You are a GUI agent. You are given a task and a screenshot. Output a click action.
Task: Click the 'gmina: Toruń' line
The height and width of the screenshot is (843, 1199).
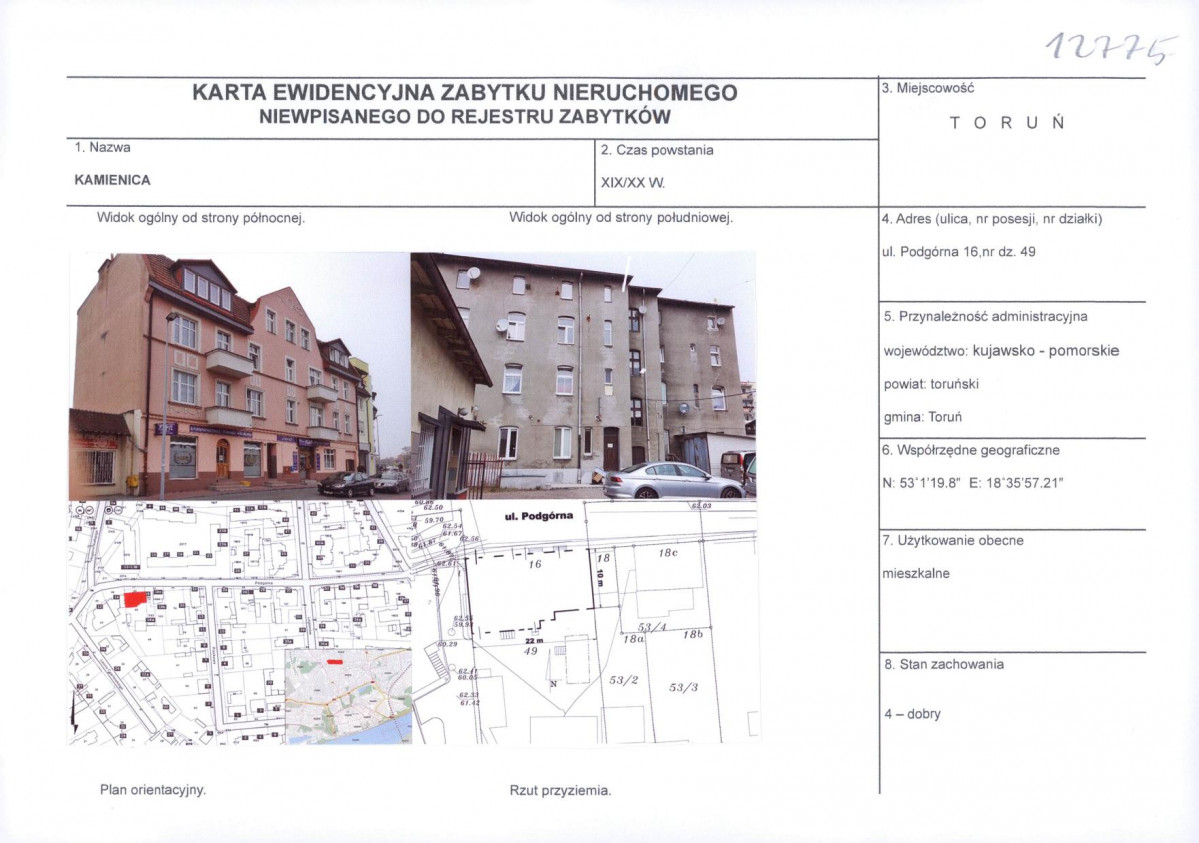coord(922,417)
